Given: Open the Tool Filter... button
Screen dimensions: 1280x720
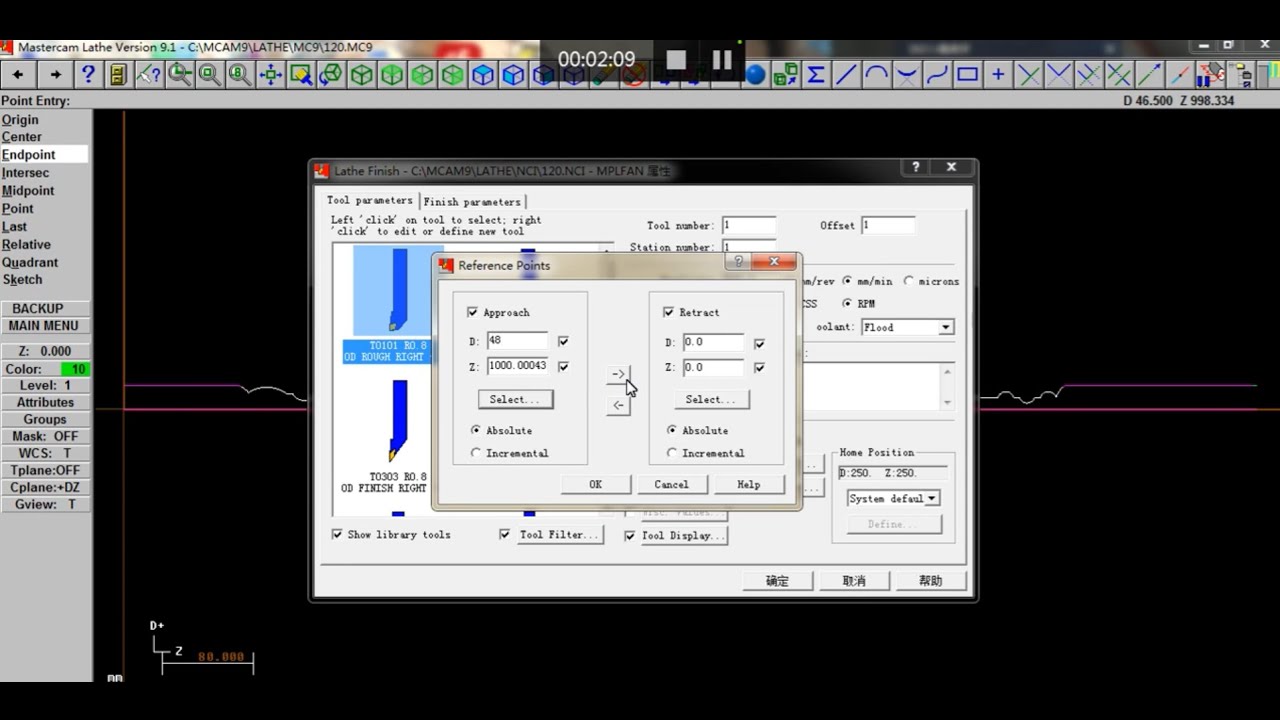Looking at the screenshot, I should (x=559, y=535).
